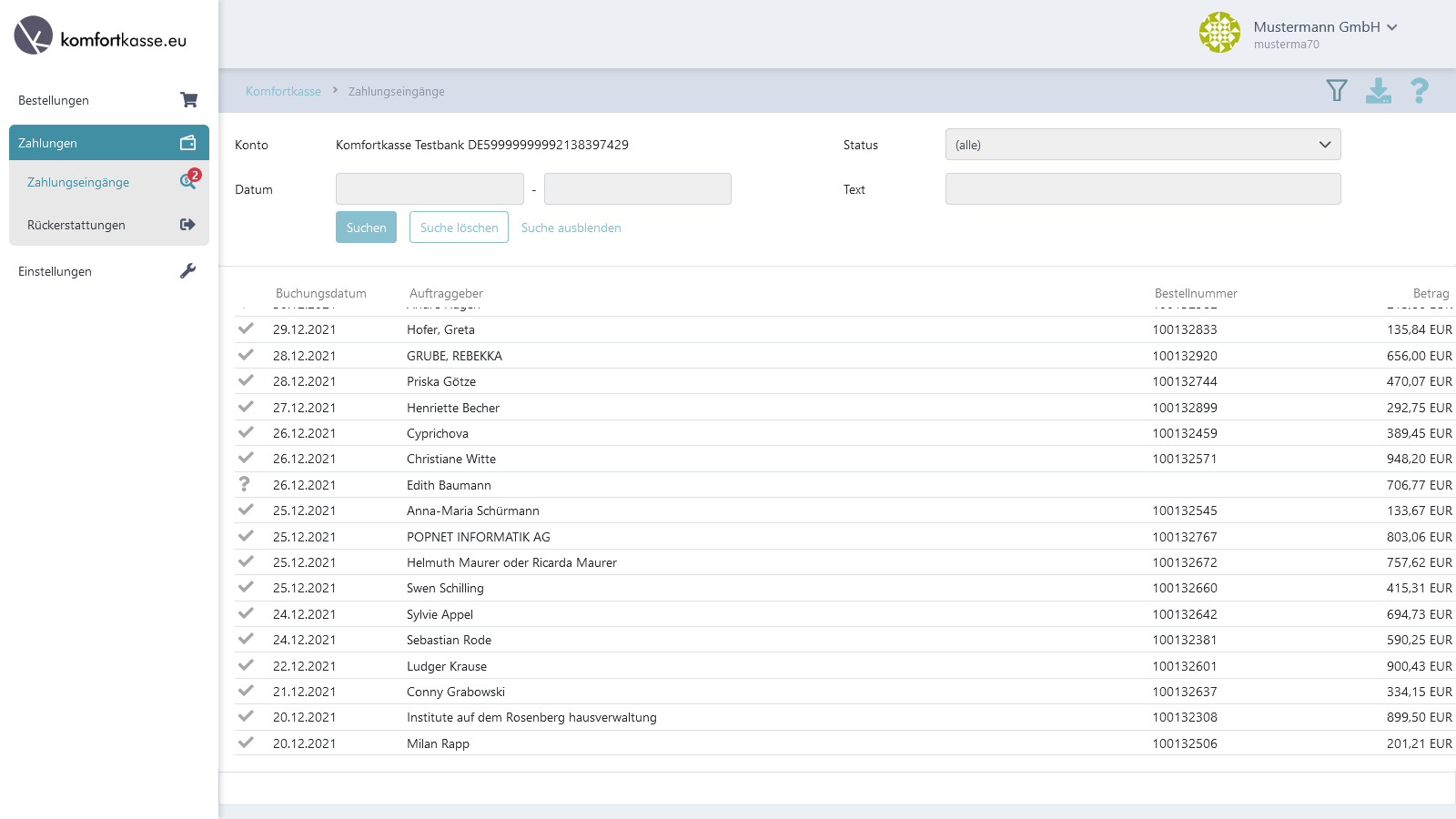Click the question mark status for Edith Baumann

[x=244, y=484]
